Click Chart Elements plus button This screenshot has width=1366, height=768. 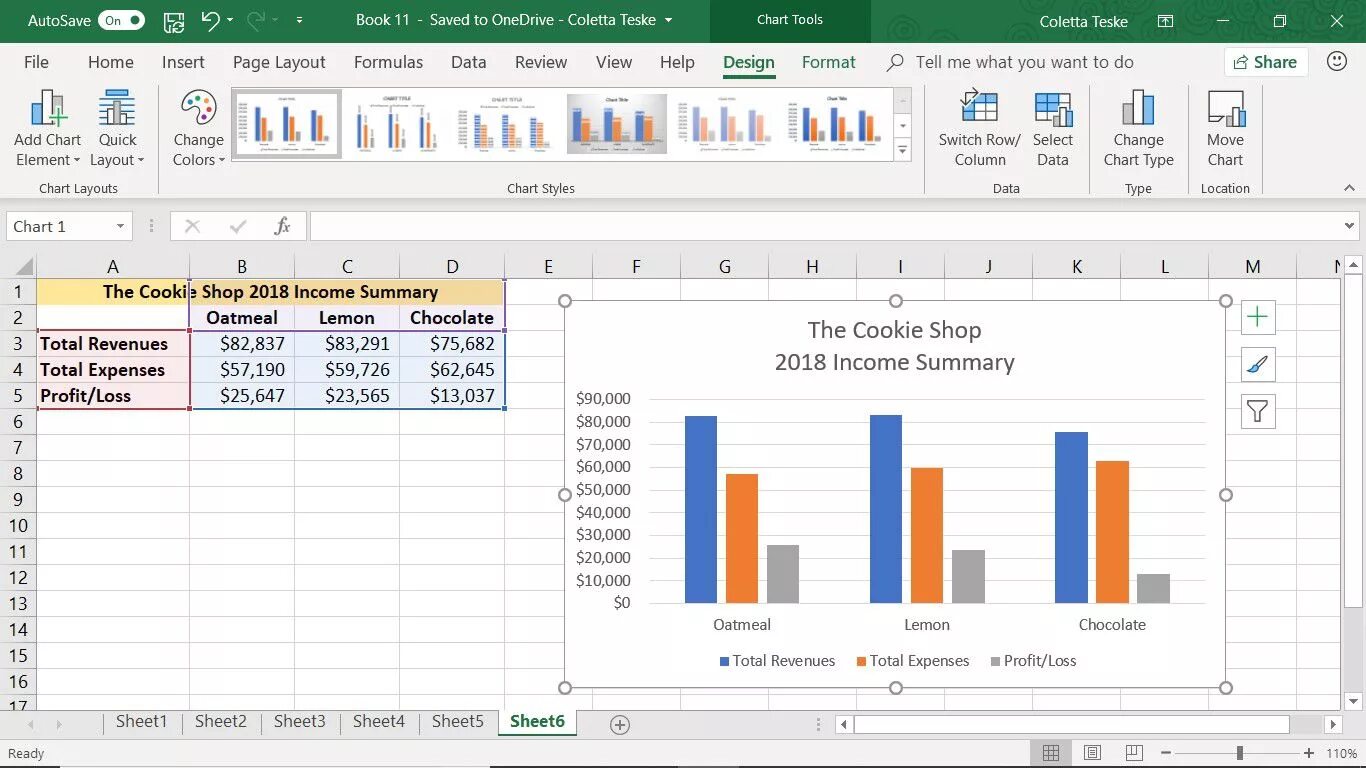(1257, 317)
